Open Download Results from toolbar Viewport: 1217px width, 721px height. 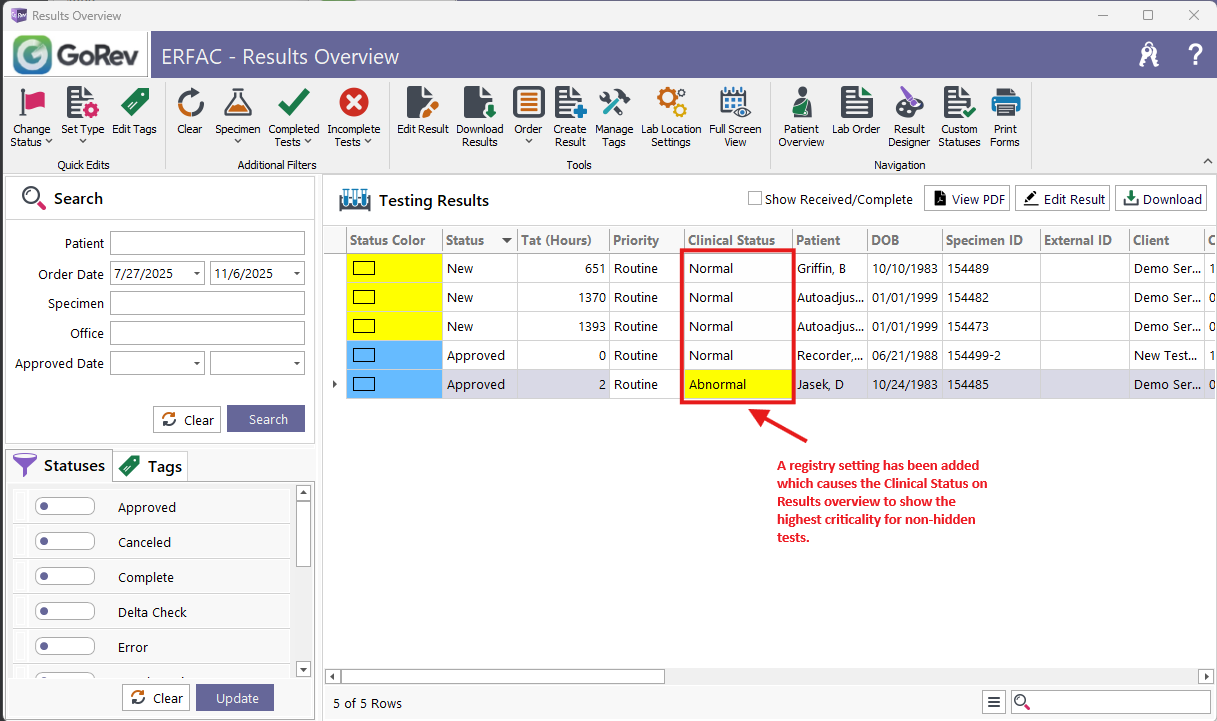click(479, 116)
